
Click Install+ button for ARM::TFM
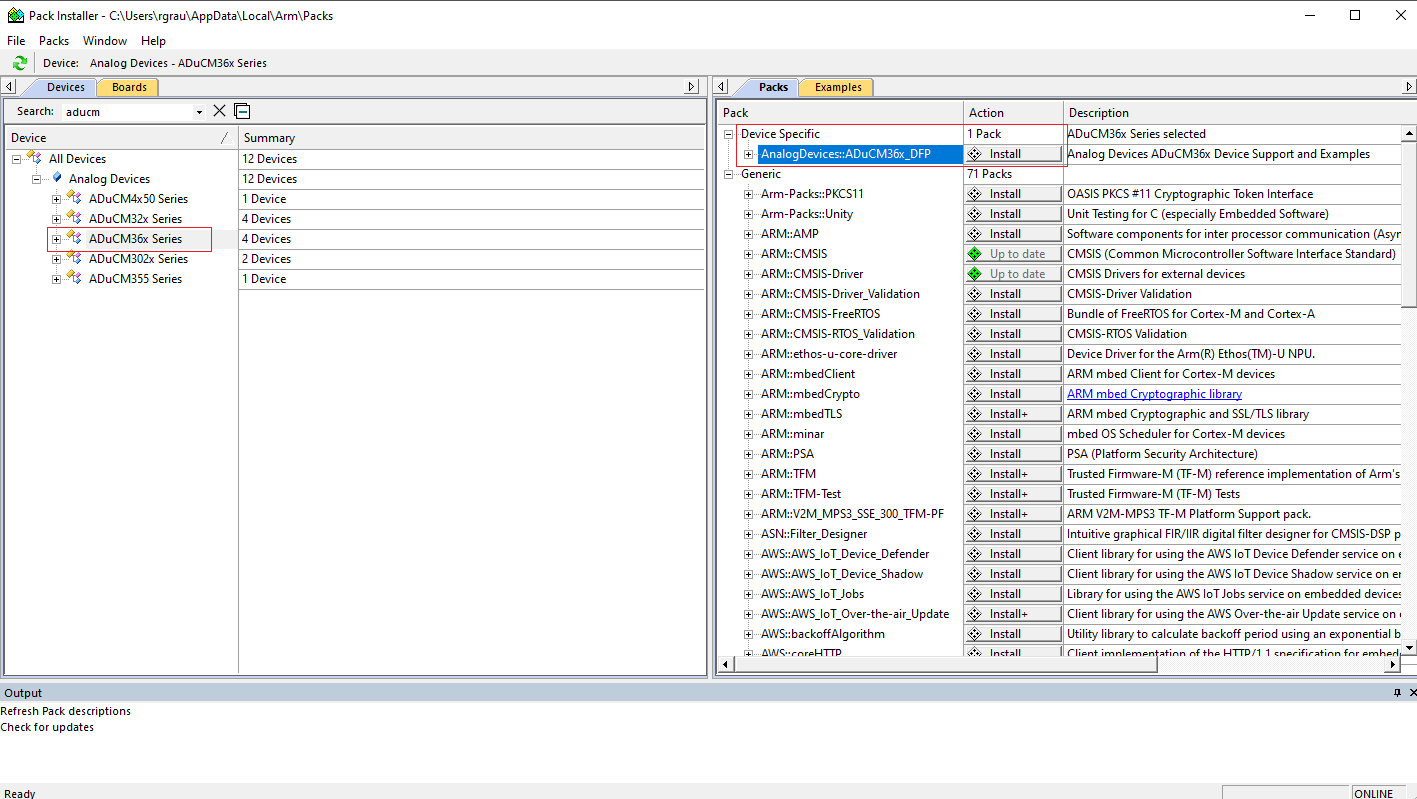(1013, 474)
